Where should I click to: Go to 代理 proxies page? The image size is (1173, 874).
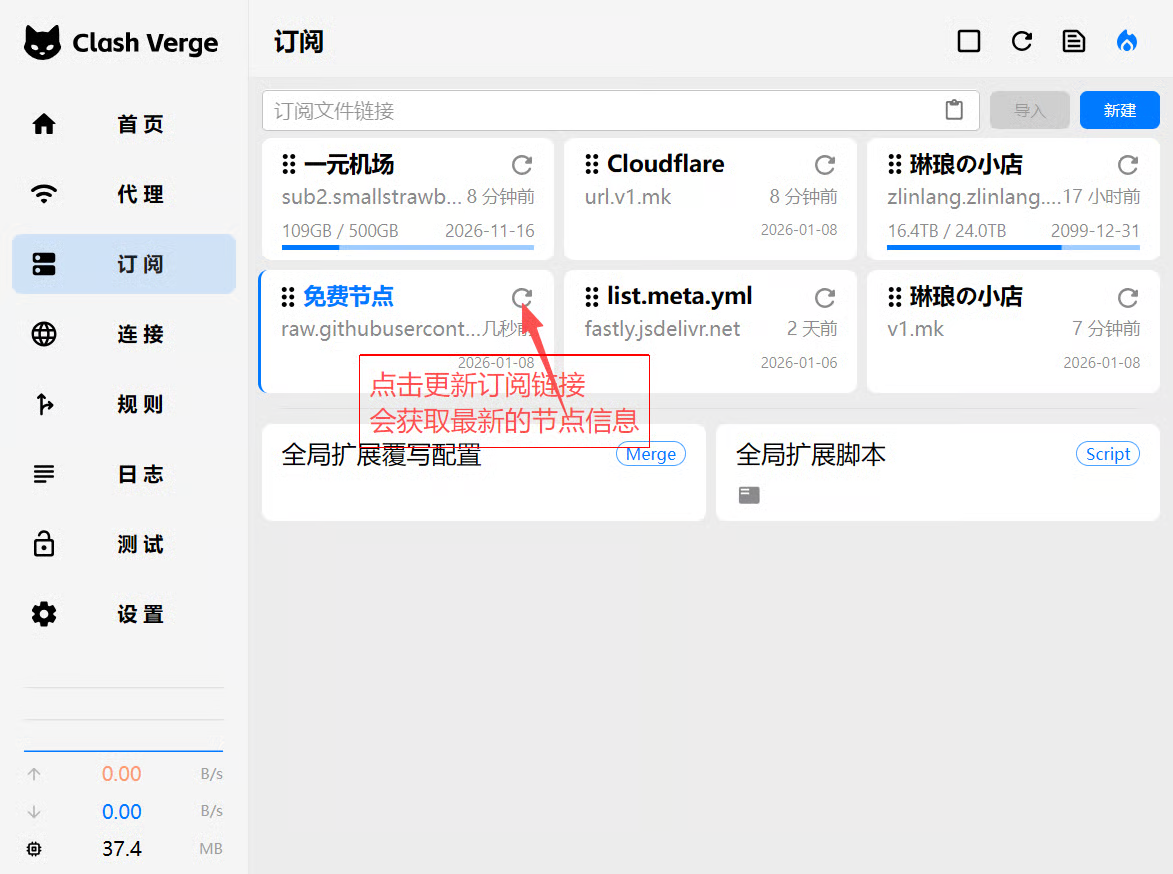click(124, 194)
